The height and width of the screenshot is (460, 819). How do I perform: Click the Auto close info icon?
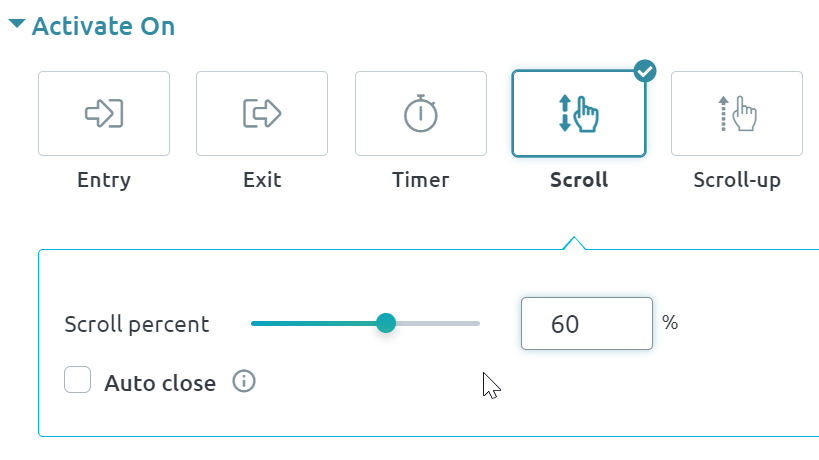click(x=244, y=381)
